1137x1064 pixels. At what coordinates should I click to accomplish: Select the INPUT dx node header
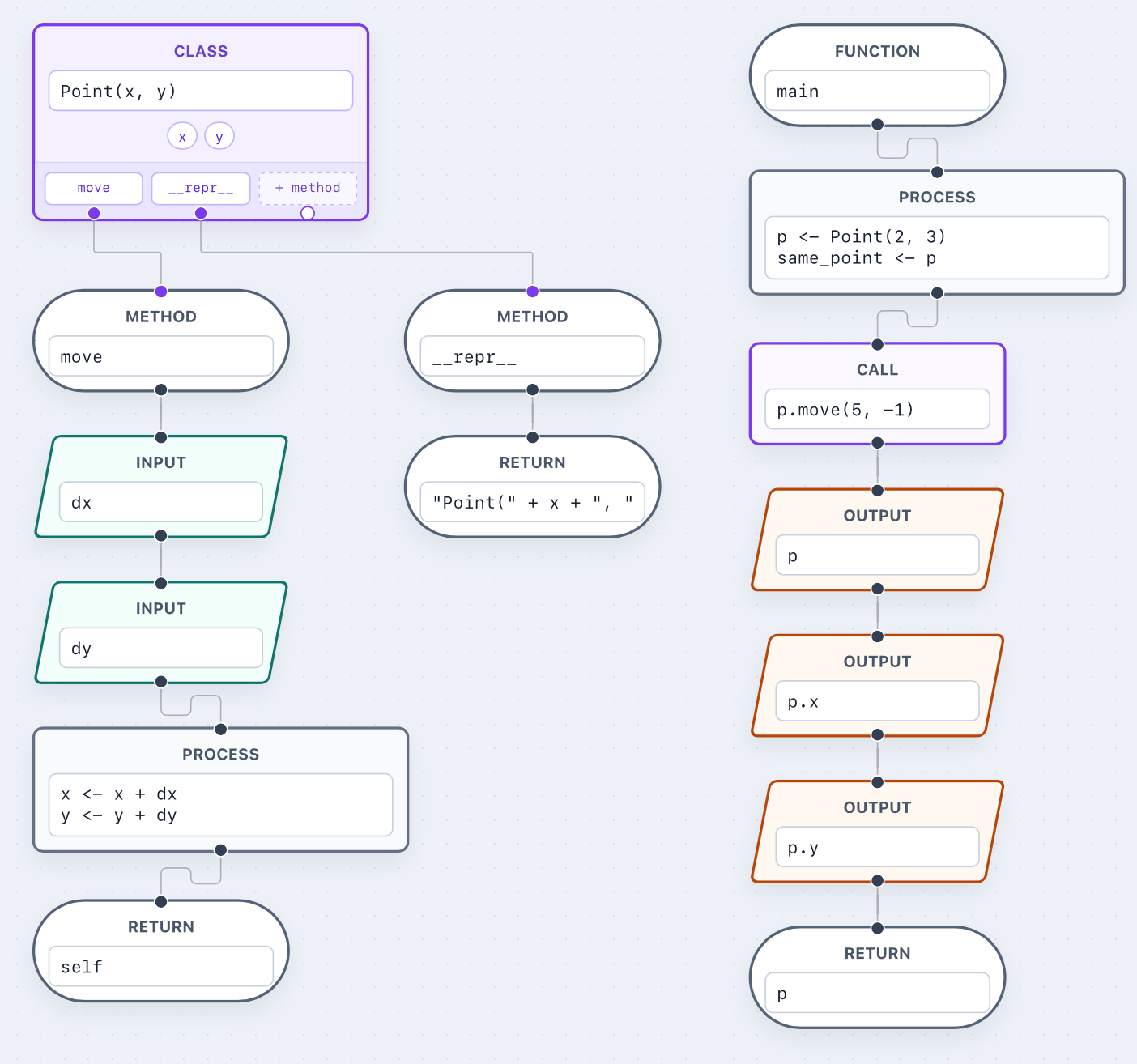click(x=161, y=462)
